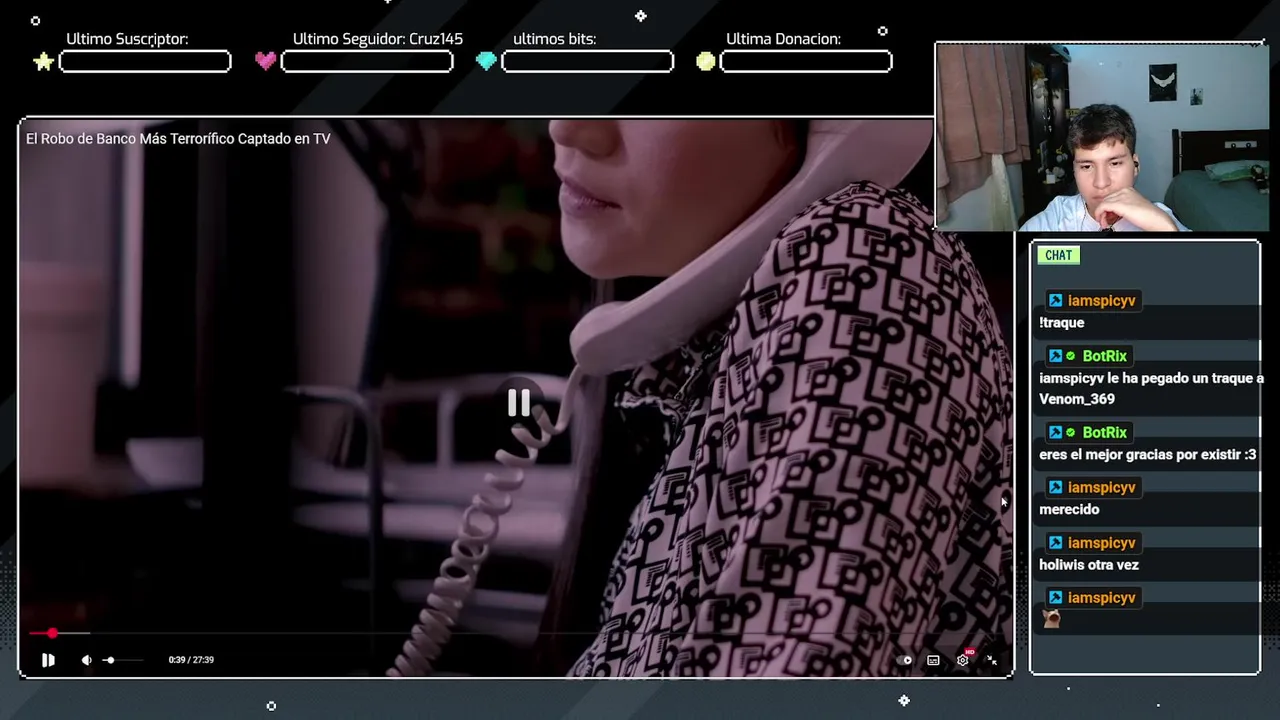The height and width of the screenshot is (720, 1280).
Task: Adjust the video volume slider
Action: point(123,660)
